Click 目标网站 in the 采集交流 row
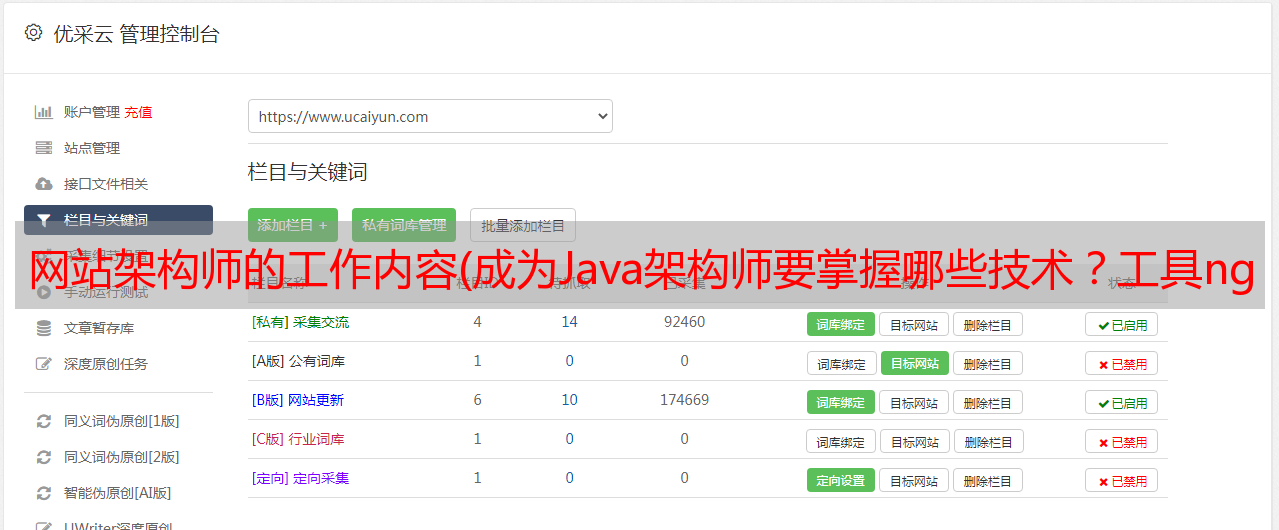 coord(914,324)
